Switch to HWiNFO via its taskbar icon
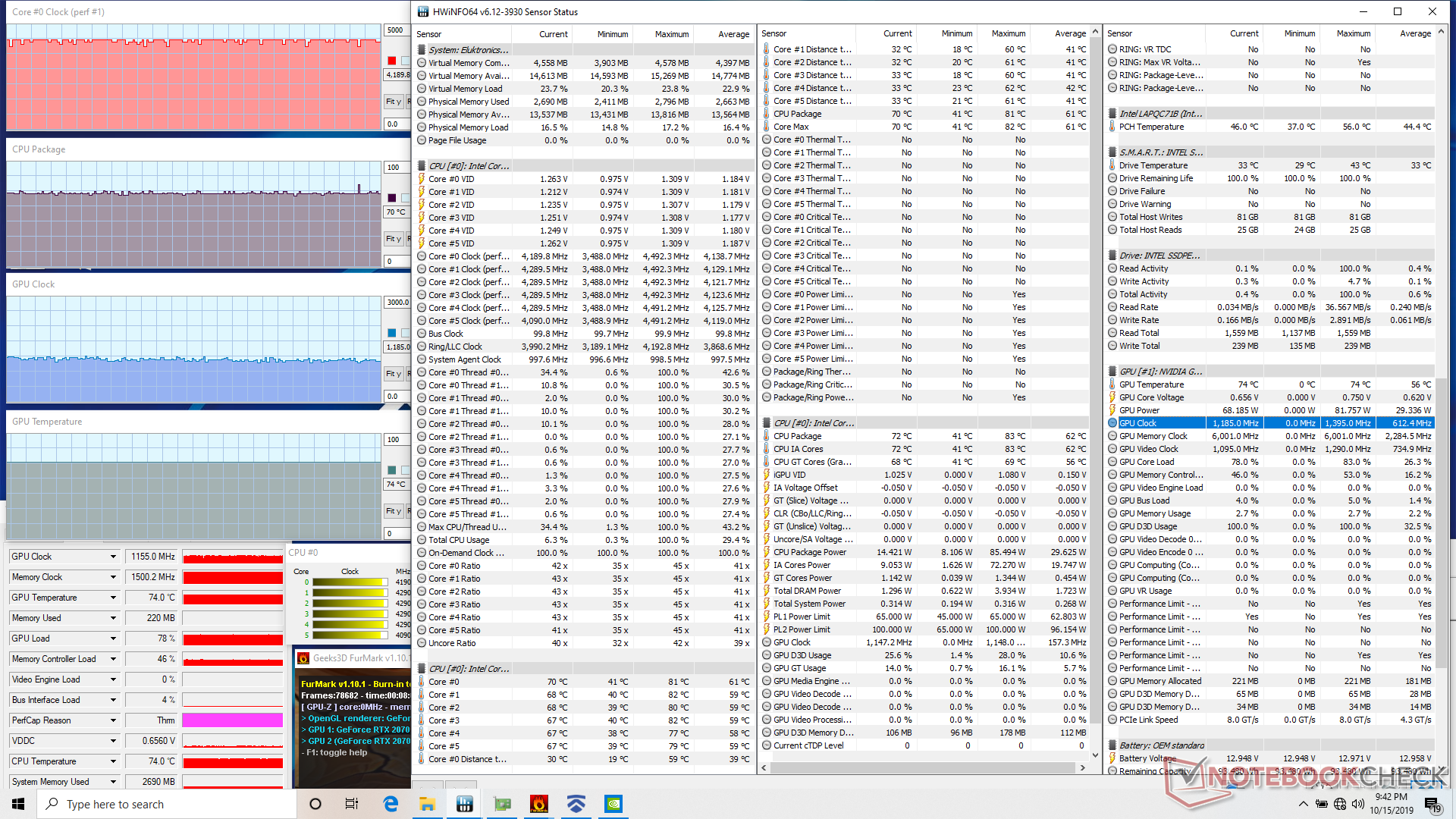The image size is (1456, 819). [x=465, y=804]
